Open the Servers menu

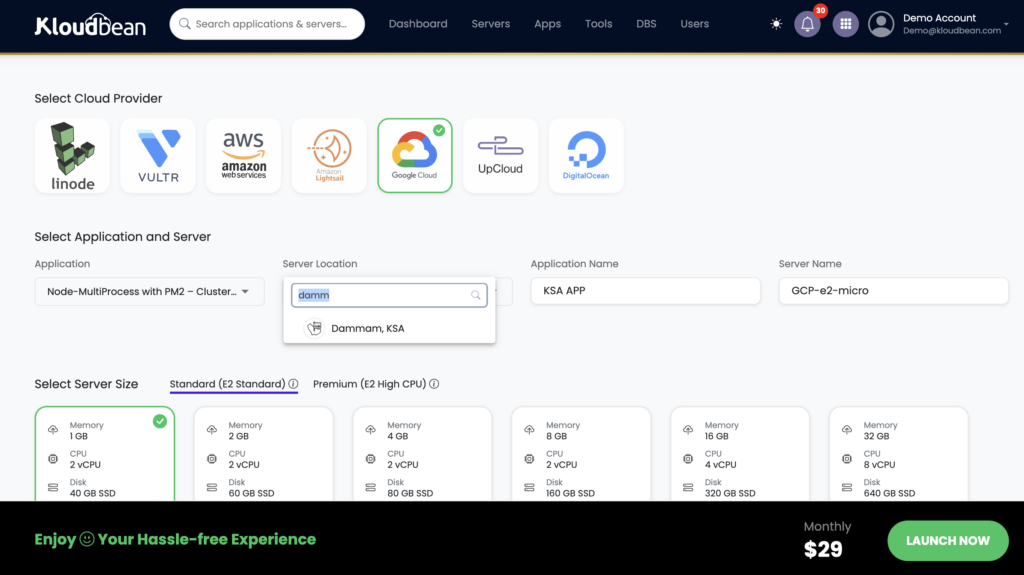[x=490, y=24]
